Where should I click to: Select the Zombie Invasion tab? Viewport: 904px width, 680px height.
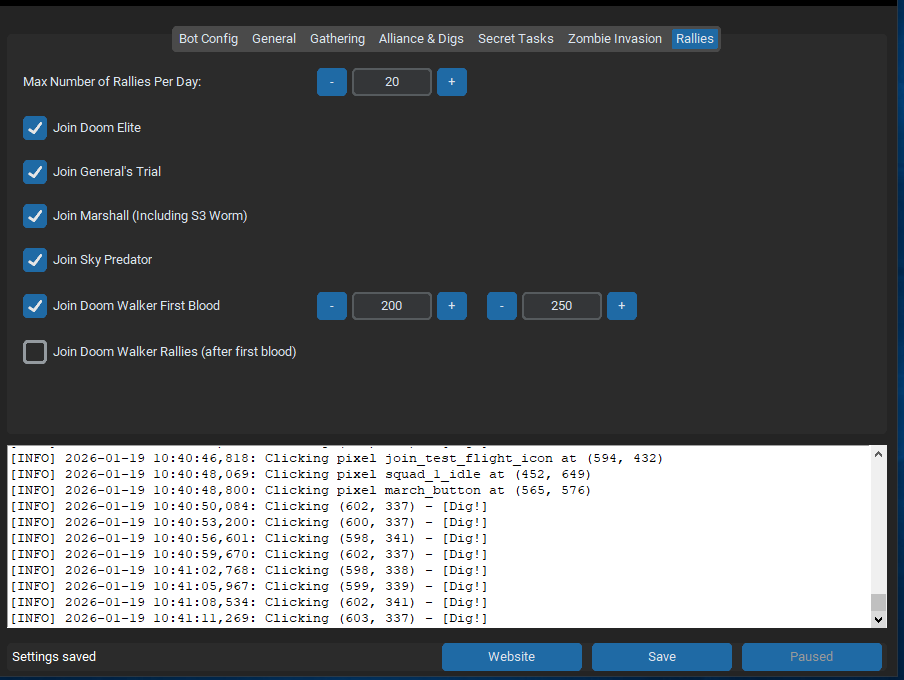[614, 39]
